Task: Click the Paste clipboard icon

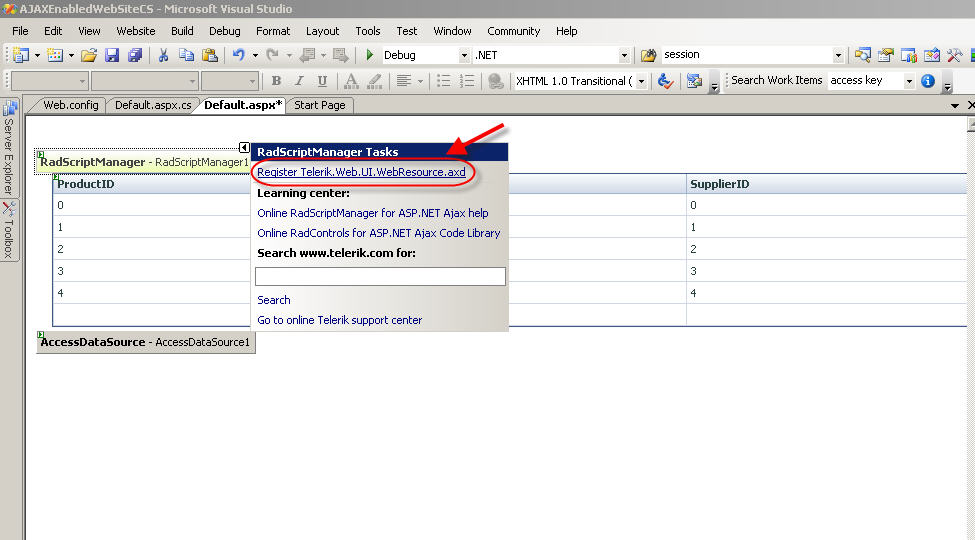Action: click(210, 55)
